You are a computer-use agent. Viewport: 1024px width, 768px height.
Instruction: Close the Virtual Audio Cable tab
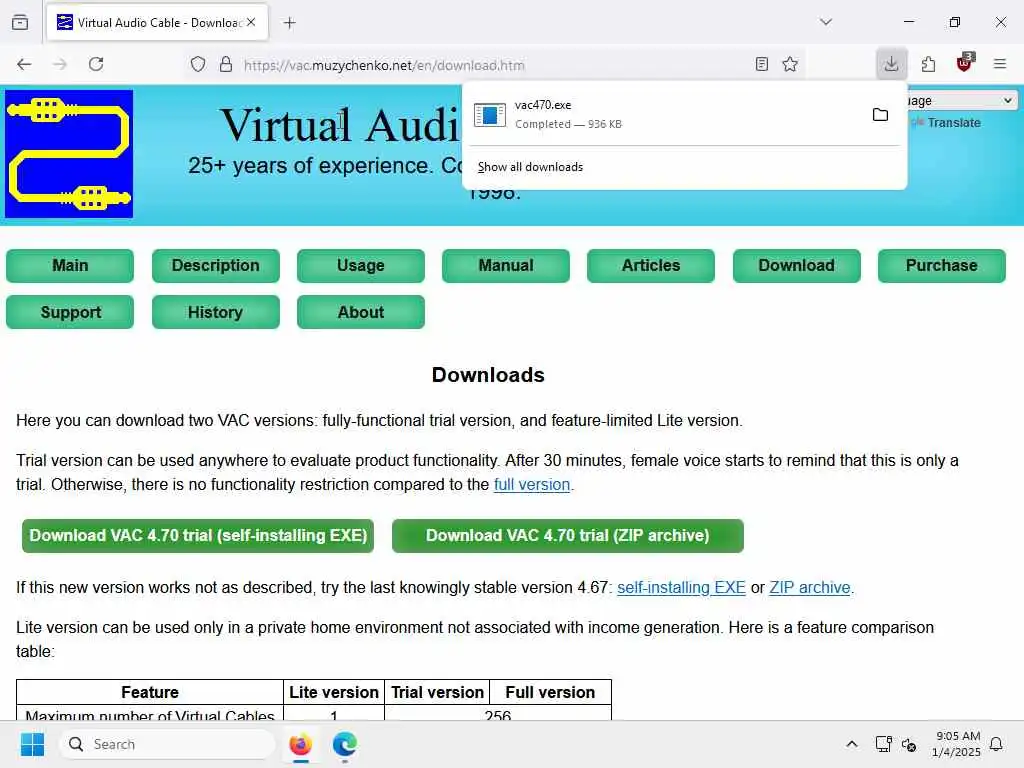pos(251,22)
